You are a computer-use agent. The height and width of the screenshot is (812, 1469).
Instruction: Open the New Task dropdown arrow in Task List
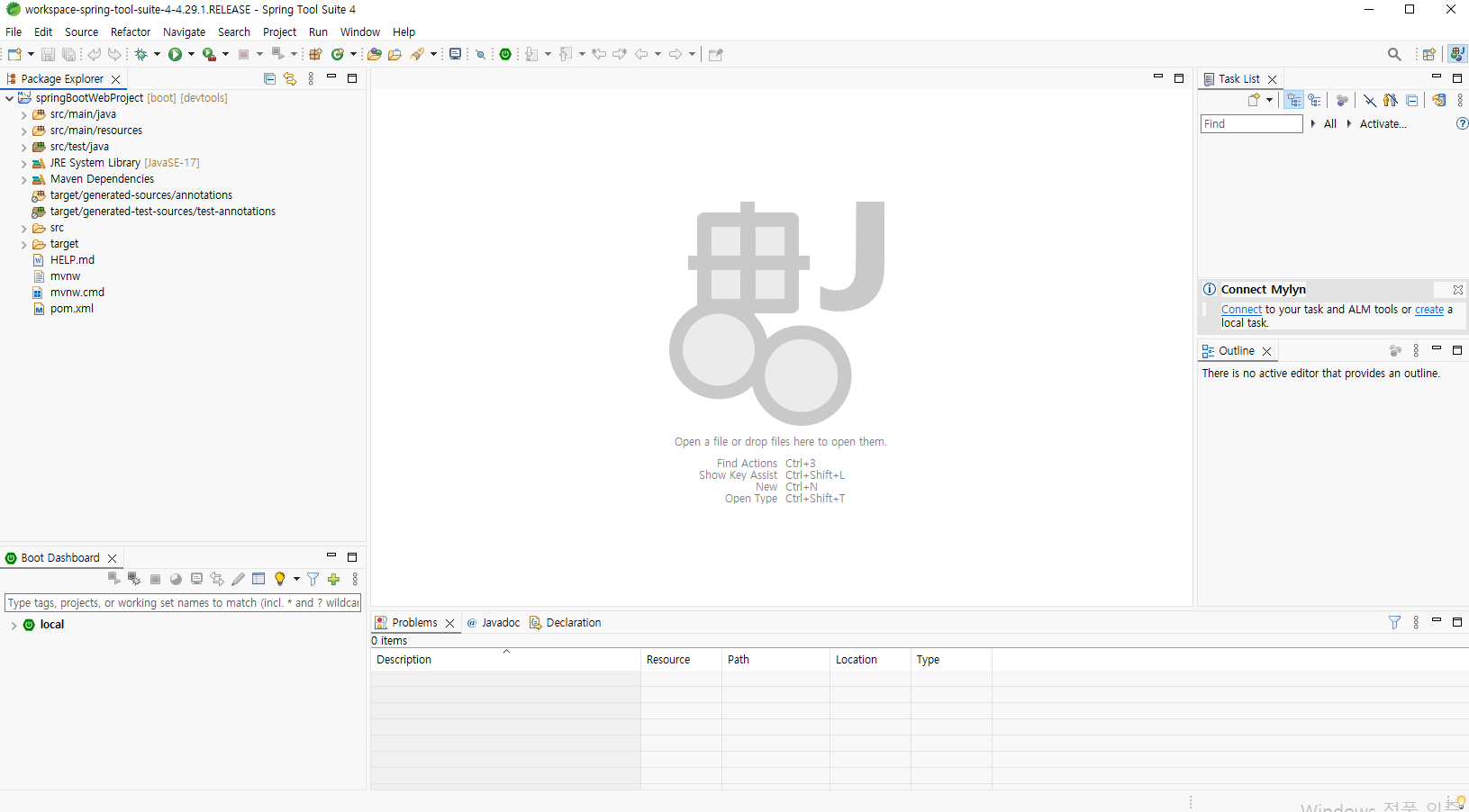point(1269,100)
